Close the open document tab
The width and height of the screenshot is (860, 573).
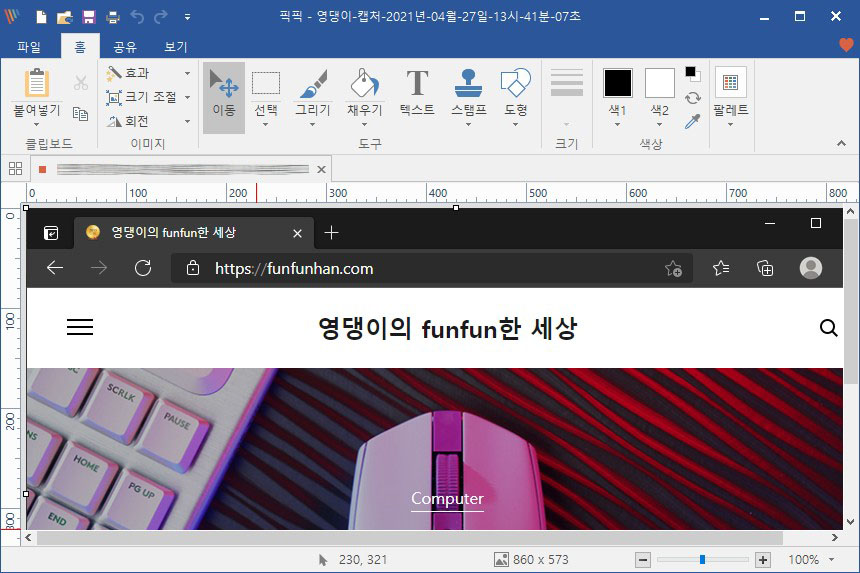click(x=321, y=169)
